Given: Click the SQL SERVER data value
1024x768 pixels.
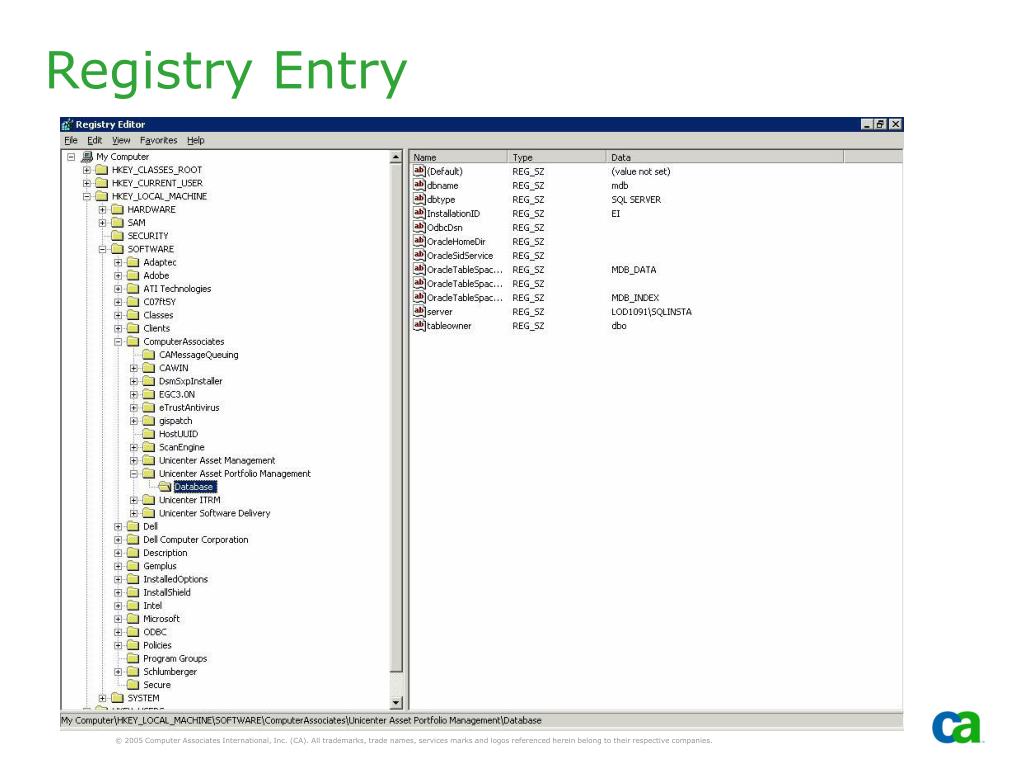Looking at the screenshot, I should point(635,200).
